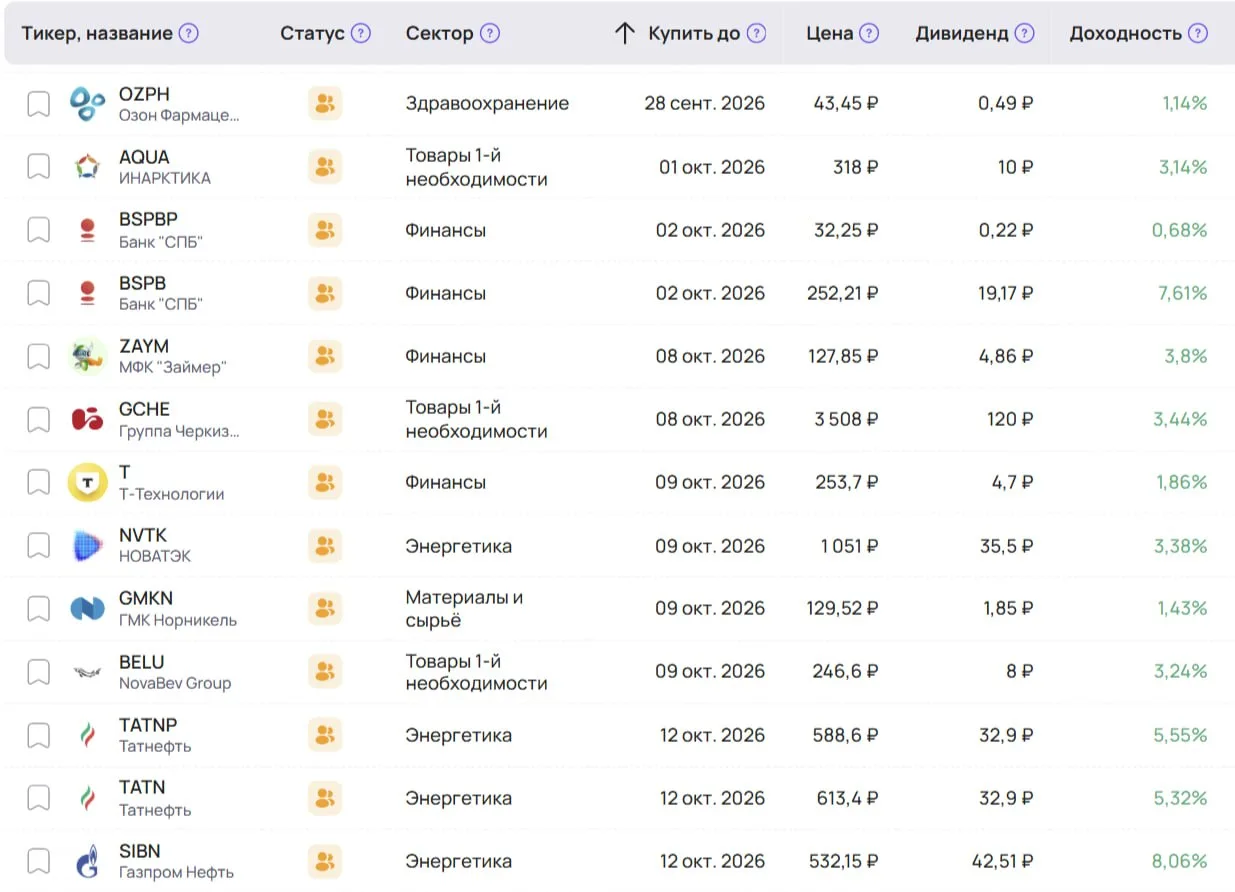
Task: Open the GMKN ticker link
Action: [x=146, y=598]
